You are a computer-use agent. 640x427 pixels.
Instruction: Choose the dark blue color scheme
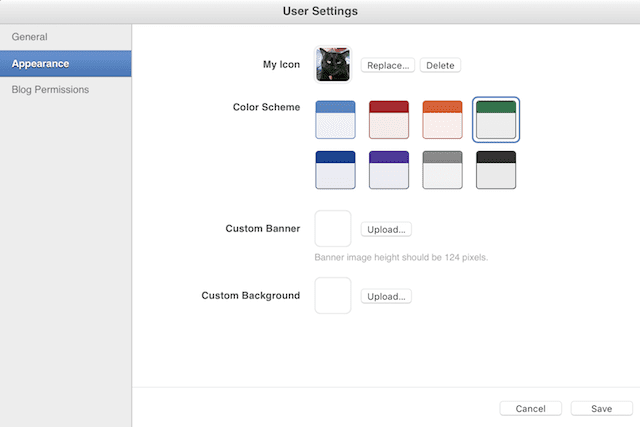click(334, 170)
